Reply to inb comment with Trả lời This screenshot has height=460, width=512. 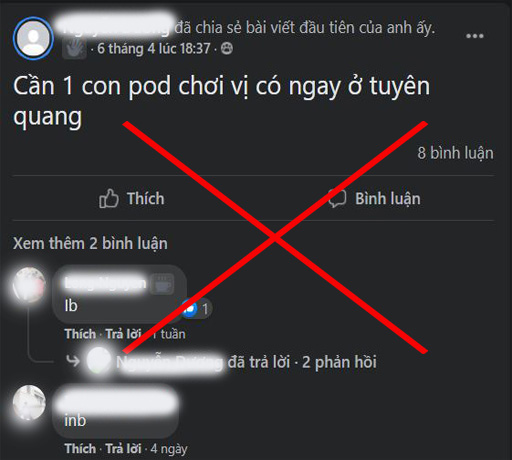point(123,449)
